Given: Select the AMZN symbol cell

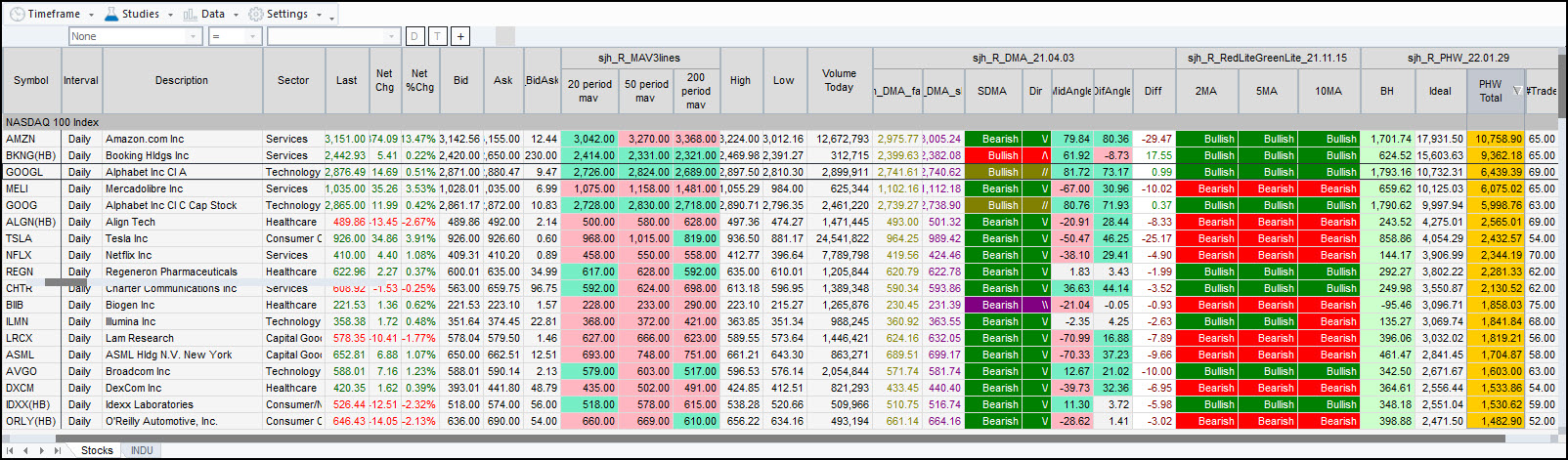Looking at the screenshot, I should [31, 139].
